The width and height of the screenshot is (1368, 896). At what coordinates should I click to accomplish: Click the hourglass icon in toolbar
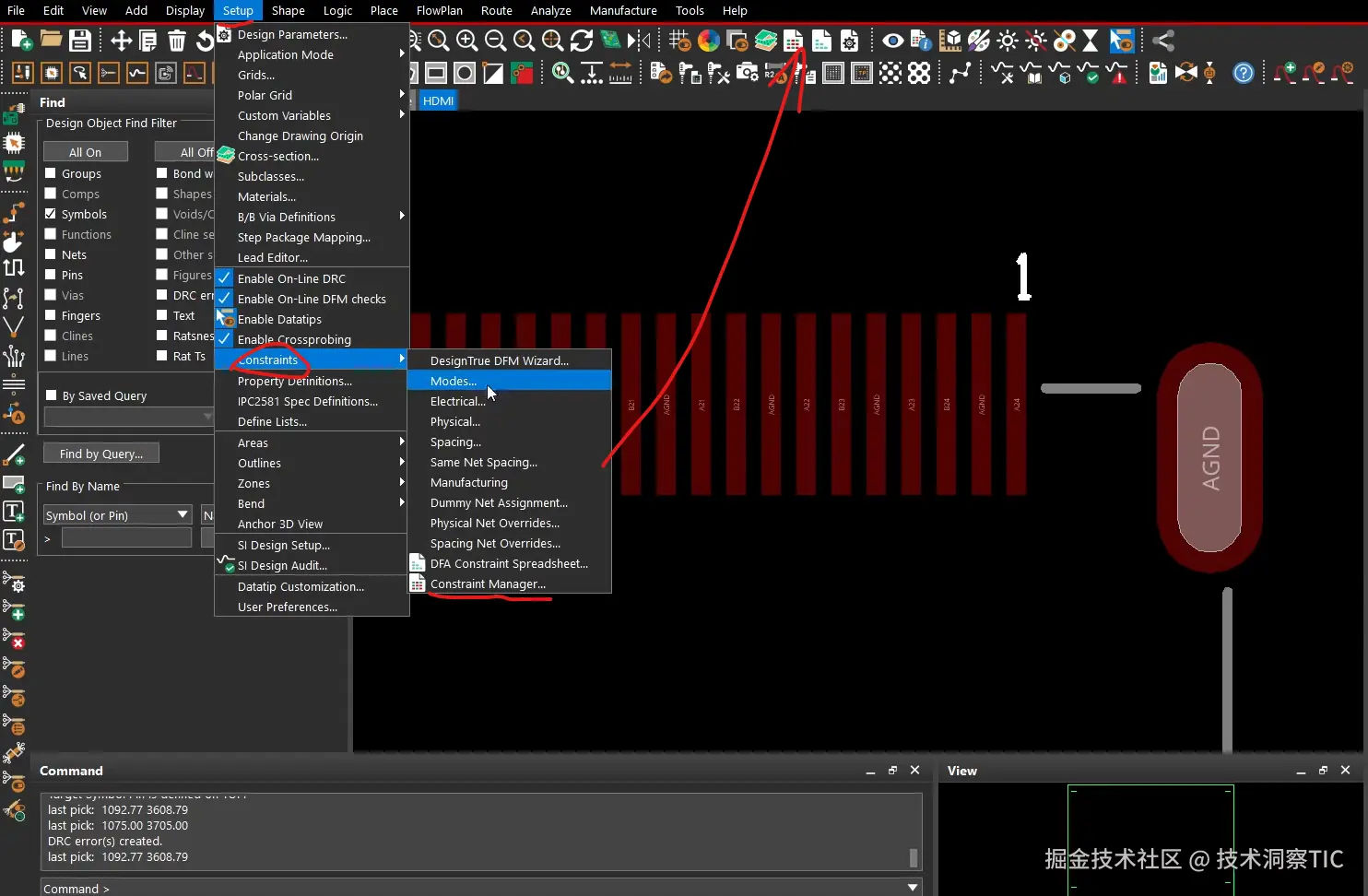(x=1091, y=40)
